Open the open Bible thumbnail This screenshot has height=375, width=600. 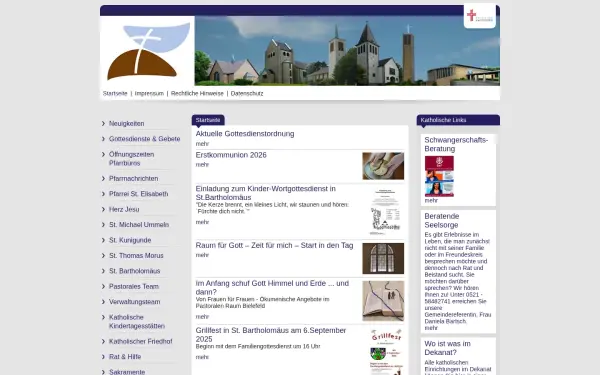(383, 301)
